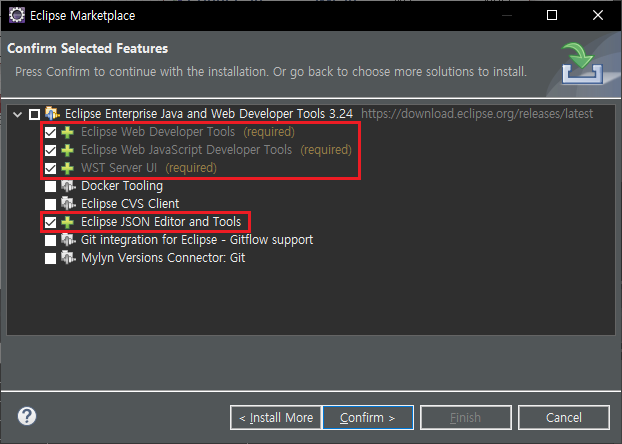Select Git integration for Eclipse - Gitflow support row
Image resolution: width=622 pixels, height=444 pixels.
pyautogui.click(x=197, y=240)
